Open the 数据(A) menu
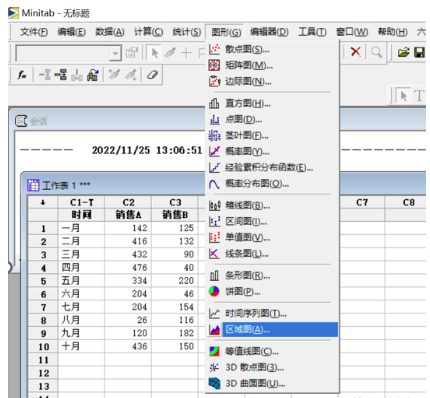The width and height of the screenshot is (430, 398). (110, 32)
